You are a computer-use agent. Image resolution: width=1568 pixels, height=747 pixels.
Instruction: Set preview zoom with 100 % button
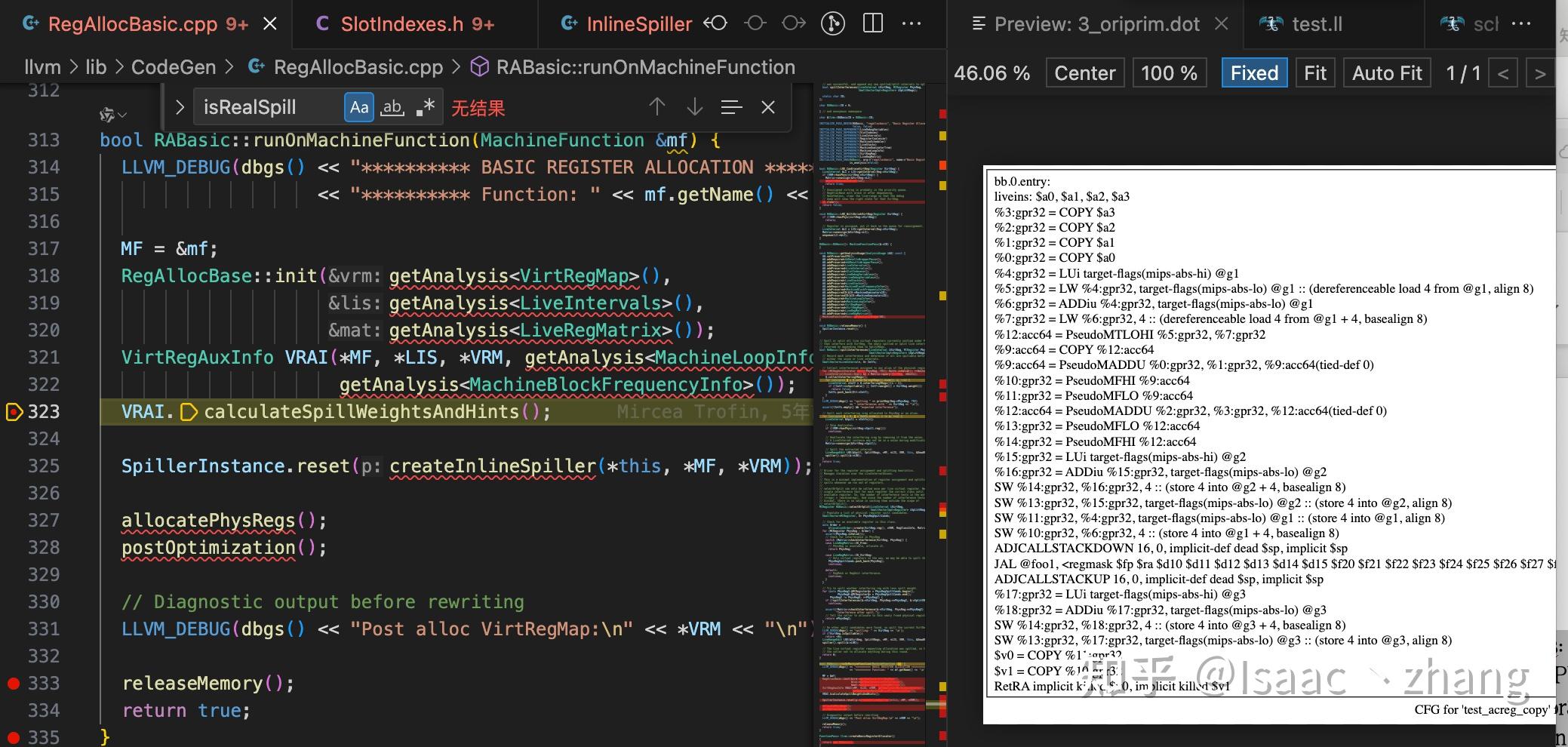pos(1169,73)
